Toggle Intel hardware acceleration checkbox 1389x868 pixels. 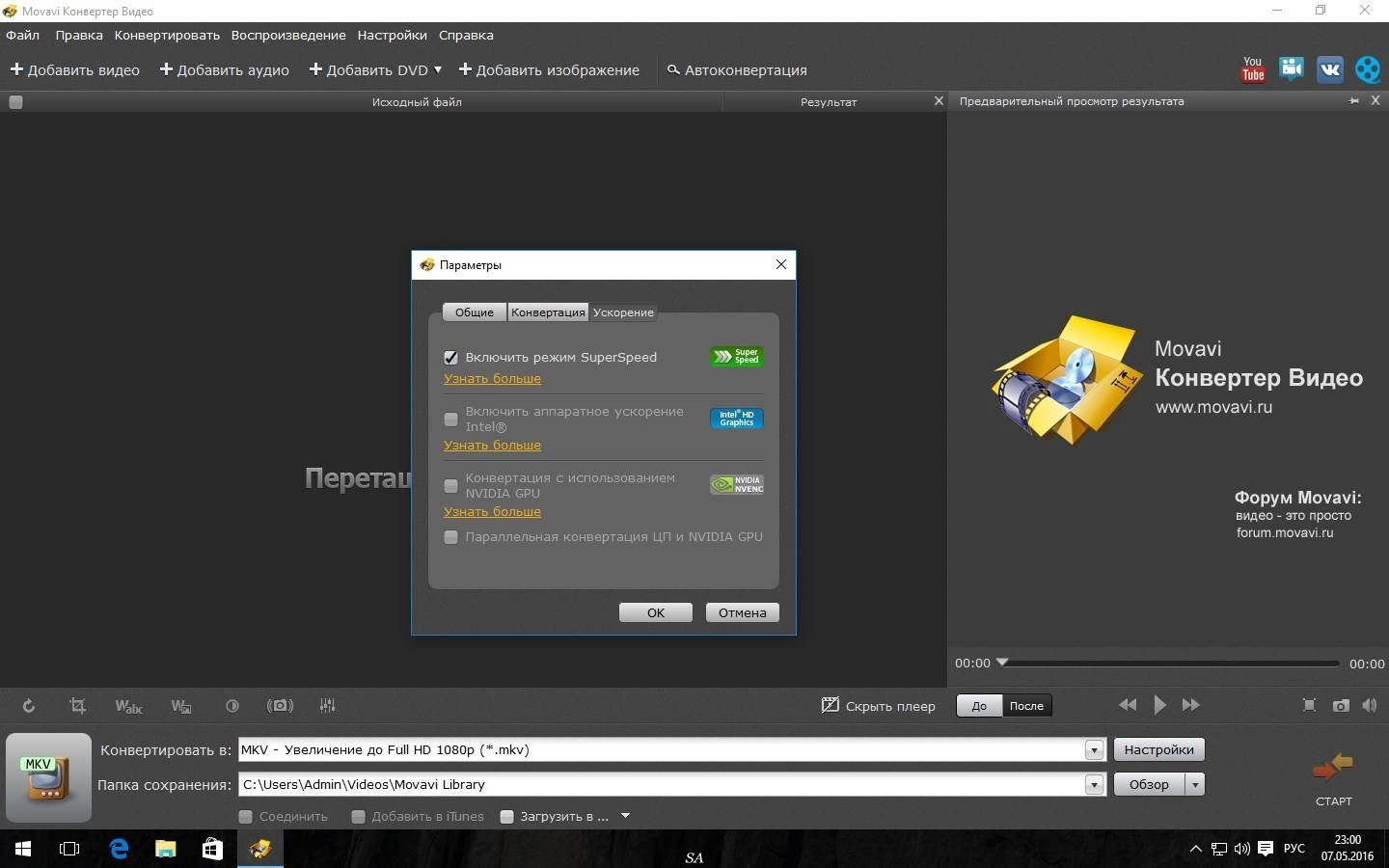(450, 420)
